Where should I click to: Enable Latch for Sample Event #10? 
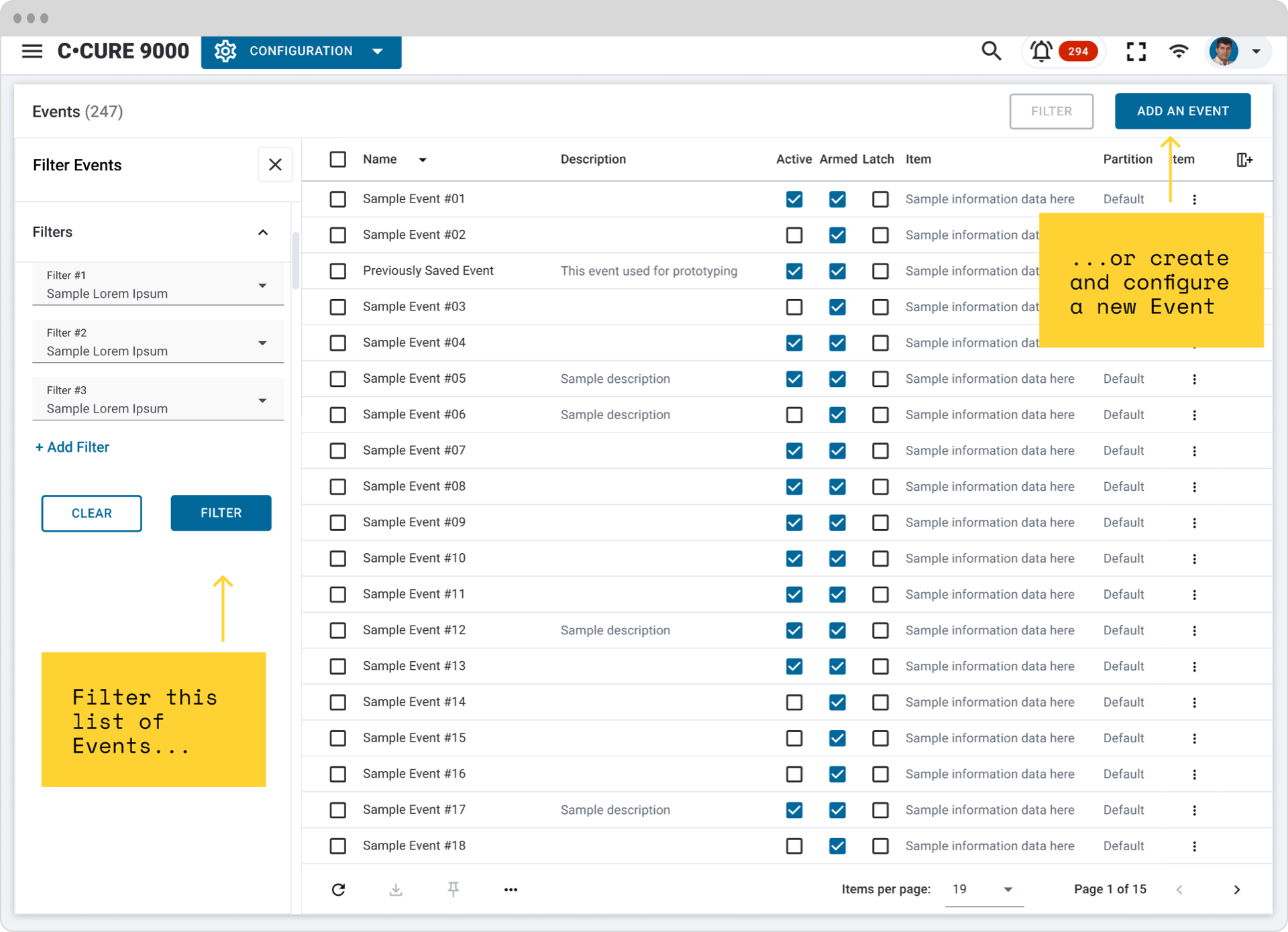880,559
